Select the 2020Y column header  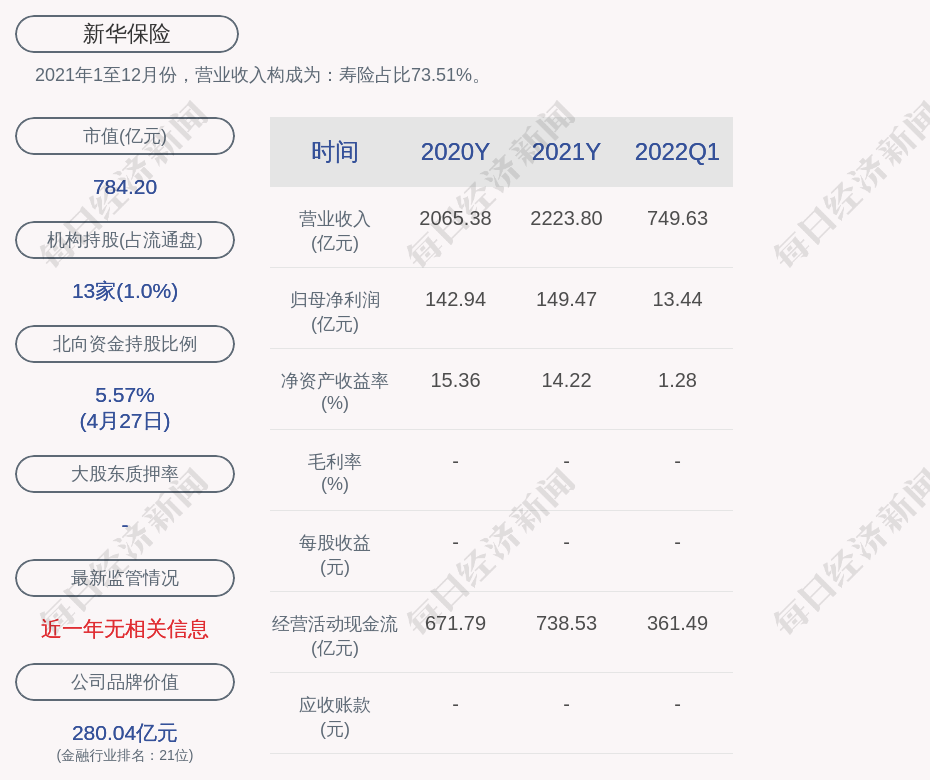pyautogui.click(x=455, y=152)
